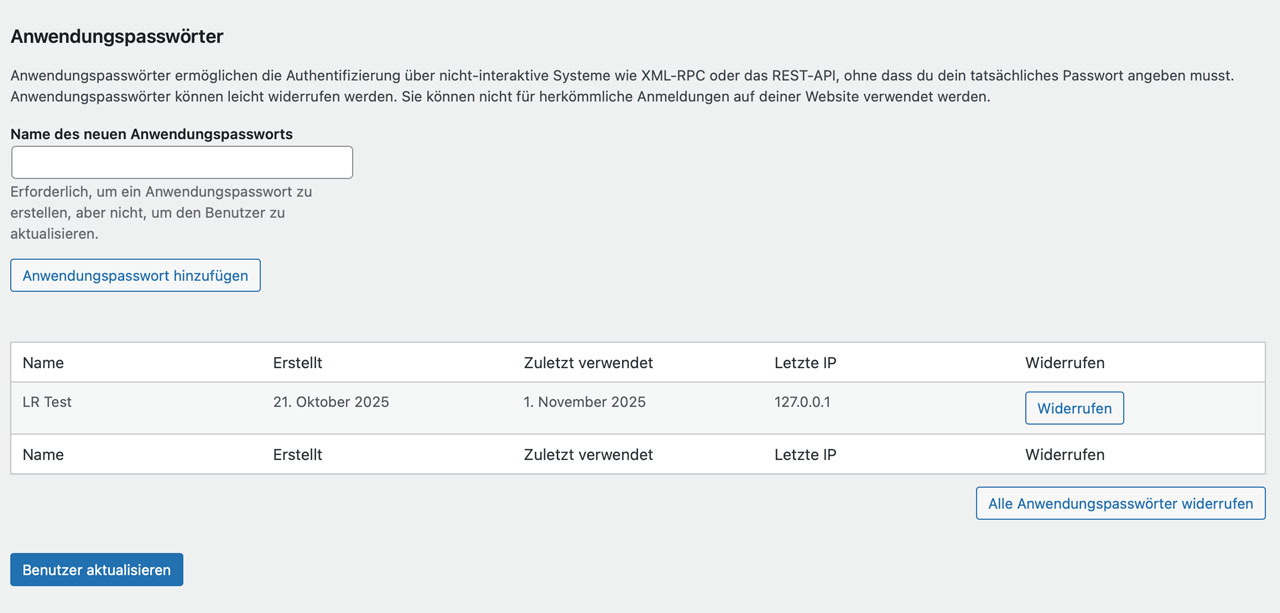
Task: Click the Anwendungspasswort hinzufügen button
Action: (x=135, y=275)
